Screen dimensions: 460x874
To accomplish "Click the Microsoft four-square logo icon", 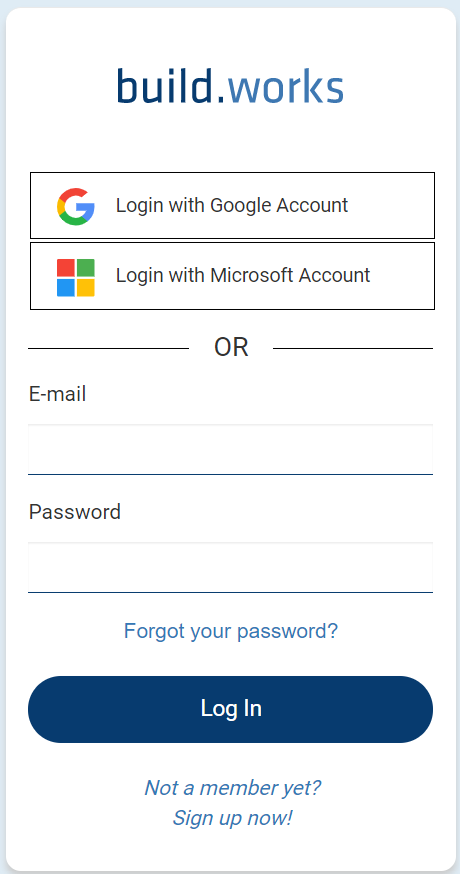I will tap(76, 277).
